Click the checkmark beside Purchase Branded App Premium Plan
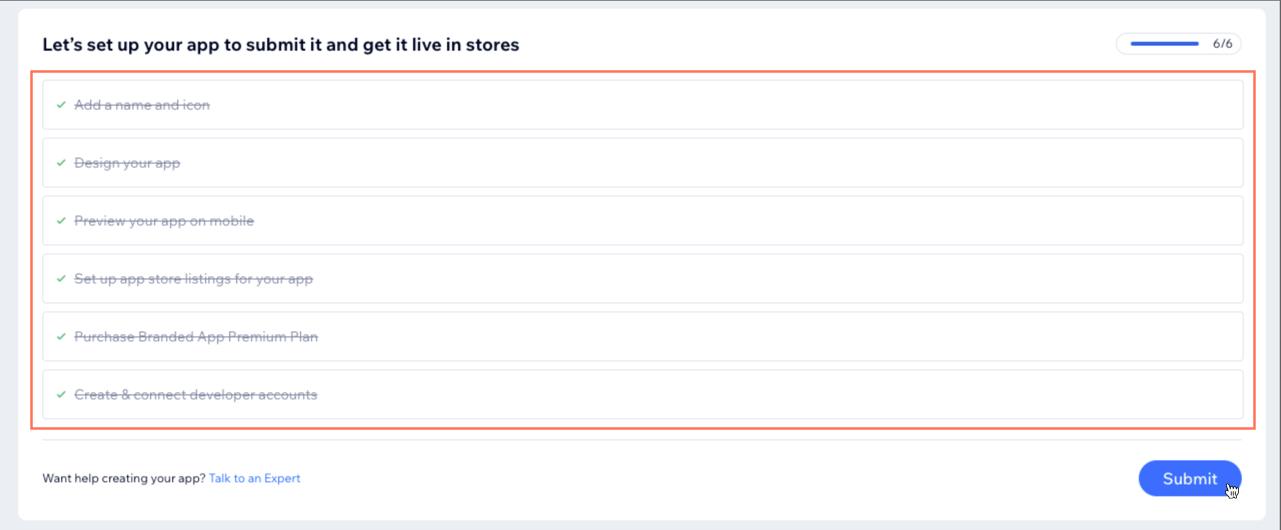 61,337
